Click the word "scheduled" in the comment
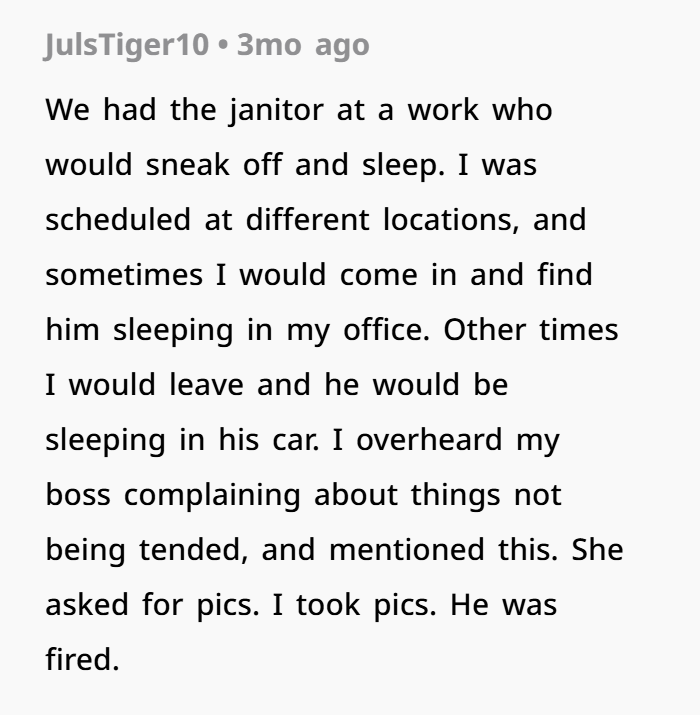The width and height of the screenshot is (700, 715). pyautogui.click(x=118, y=219)
